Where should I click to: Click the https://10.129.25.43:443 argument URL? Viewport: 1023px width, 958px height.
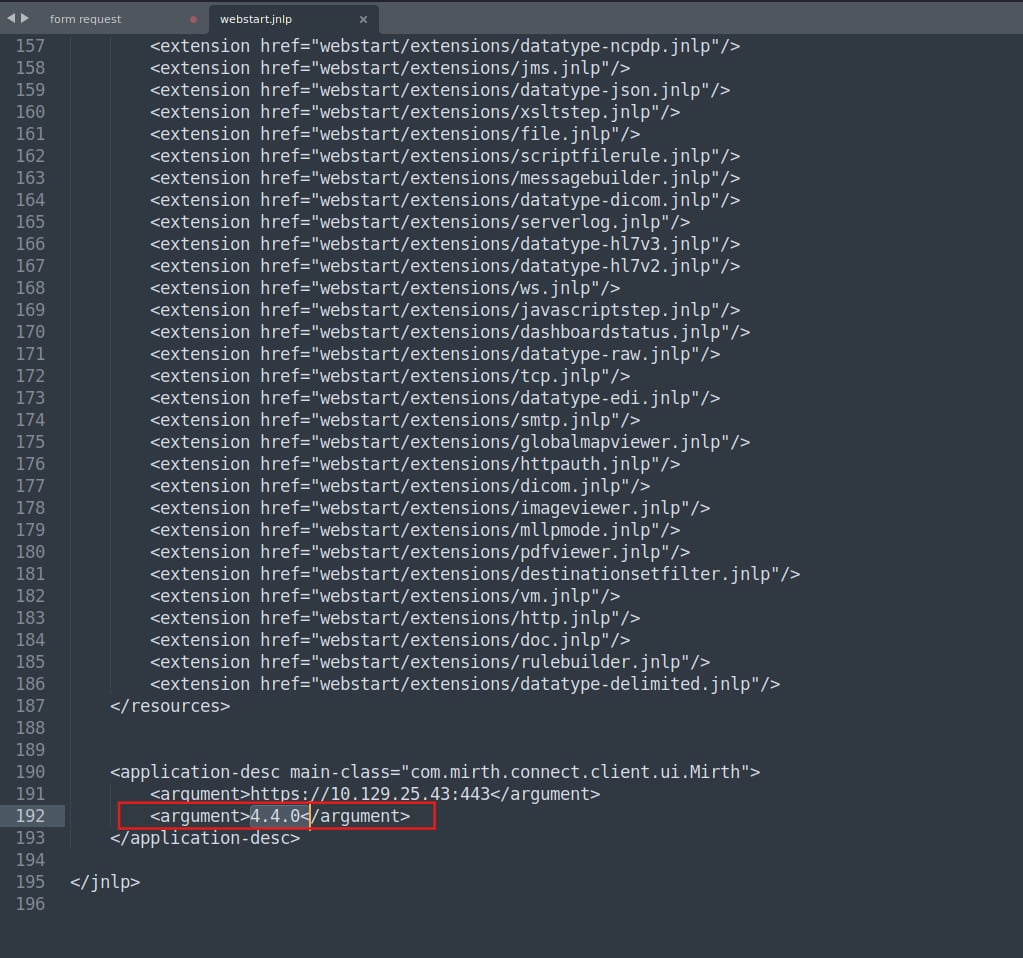click(369, 794)
